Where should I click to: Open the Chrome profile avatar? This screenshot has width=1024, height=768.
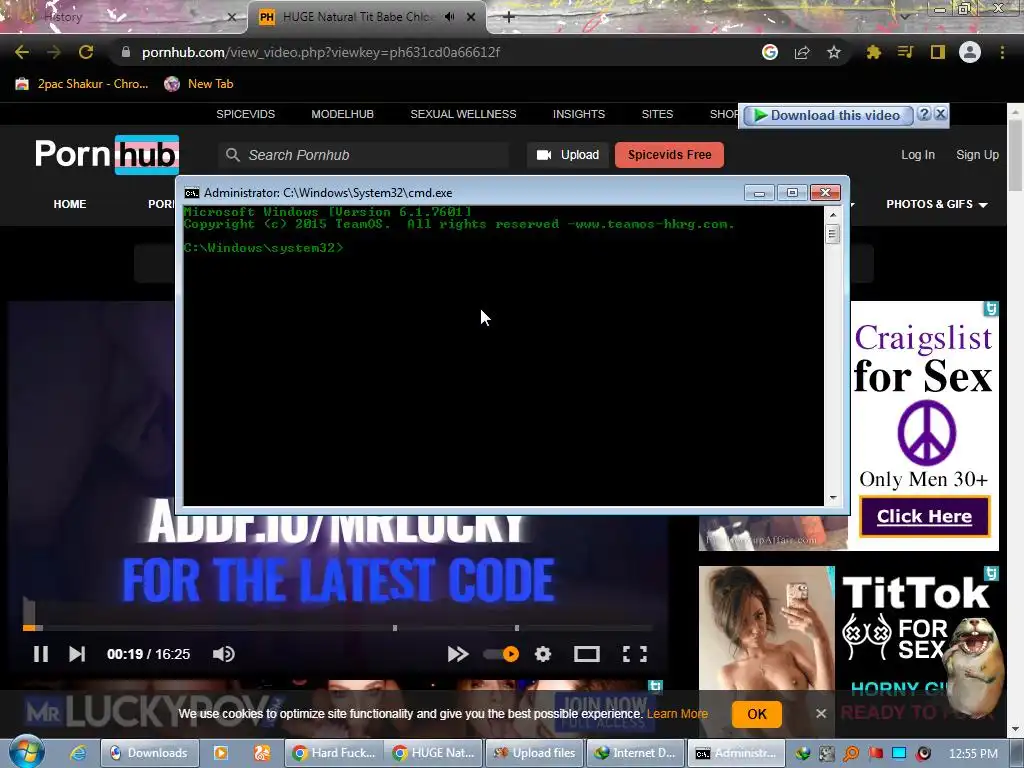coord(970,52)
